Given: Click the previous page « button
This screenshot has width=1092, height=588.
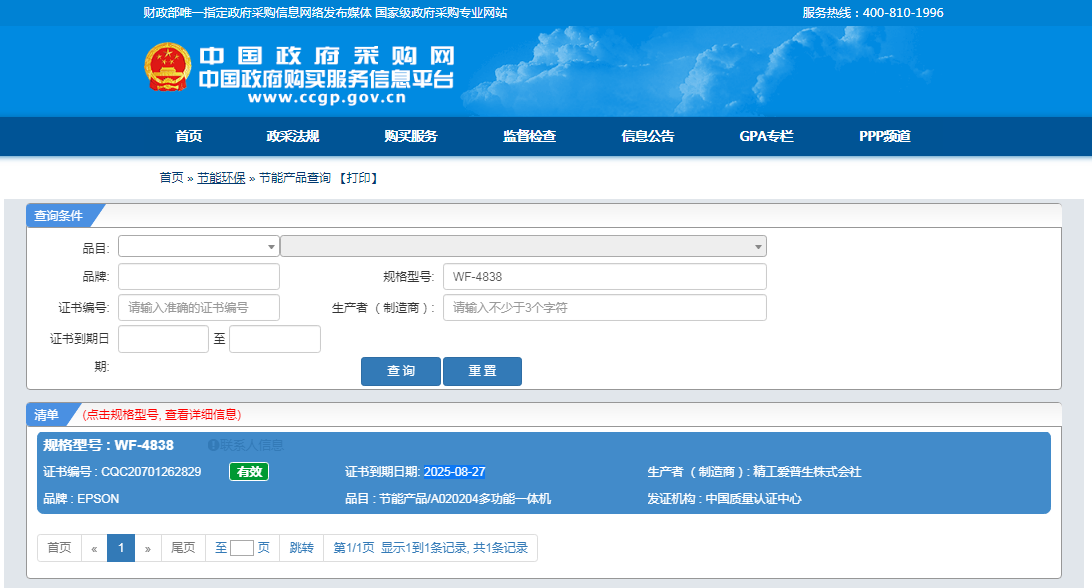Looking at the screenshot, I should pyautogui.click(x=94, y=548).
